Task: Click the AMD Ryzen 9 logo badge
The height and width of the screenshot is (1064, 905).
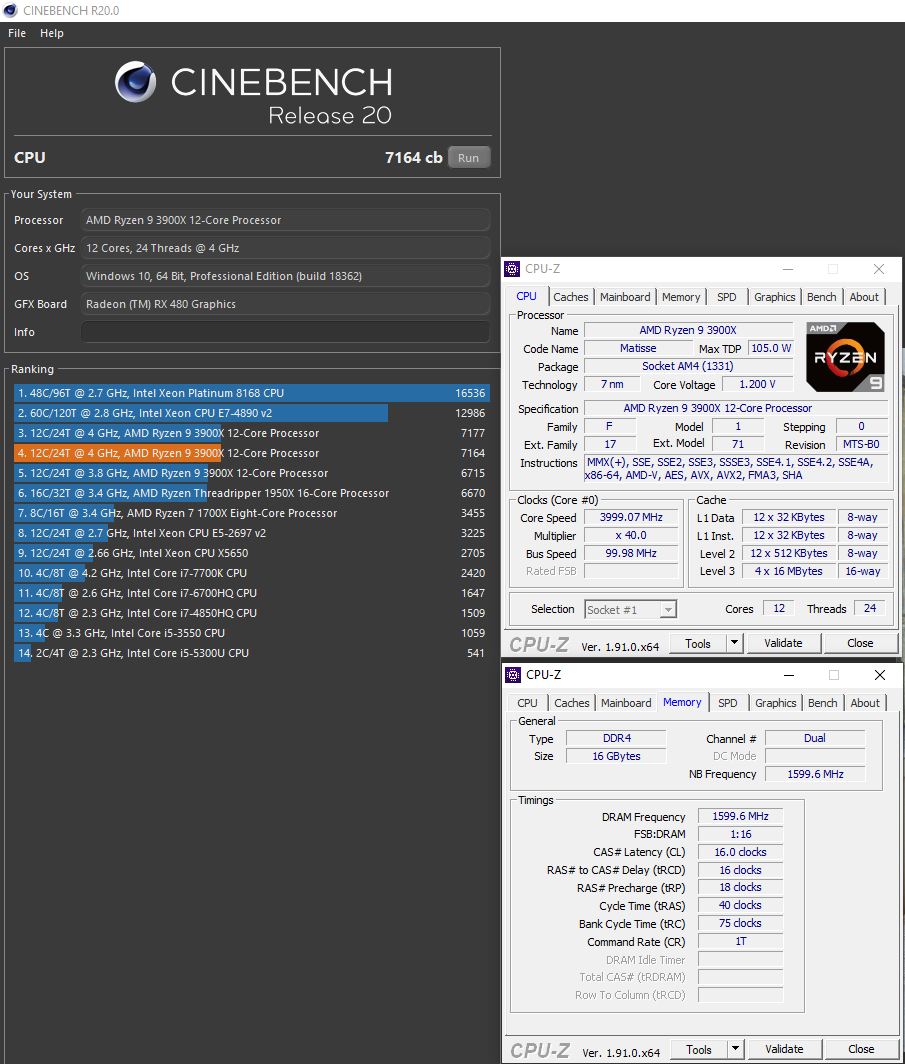Action: [x=845, y=357]
